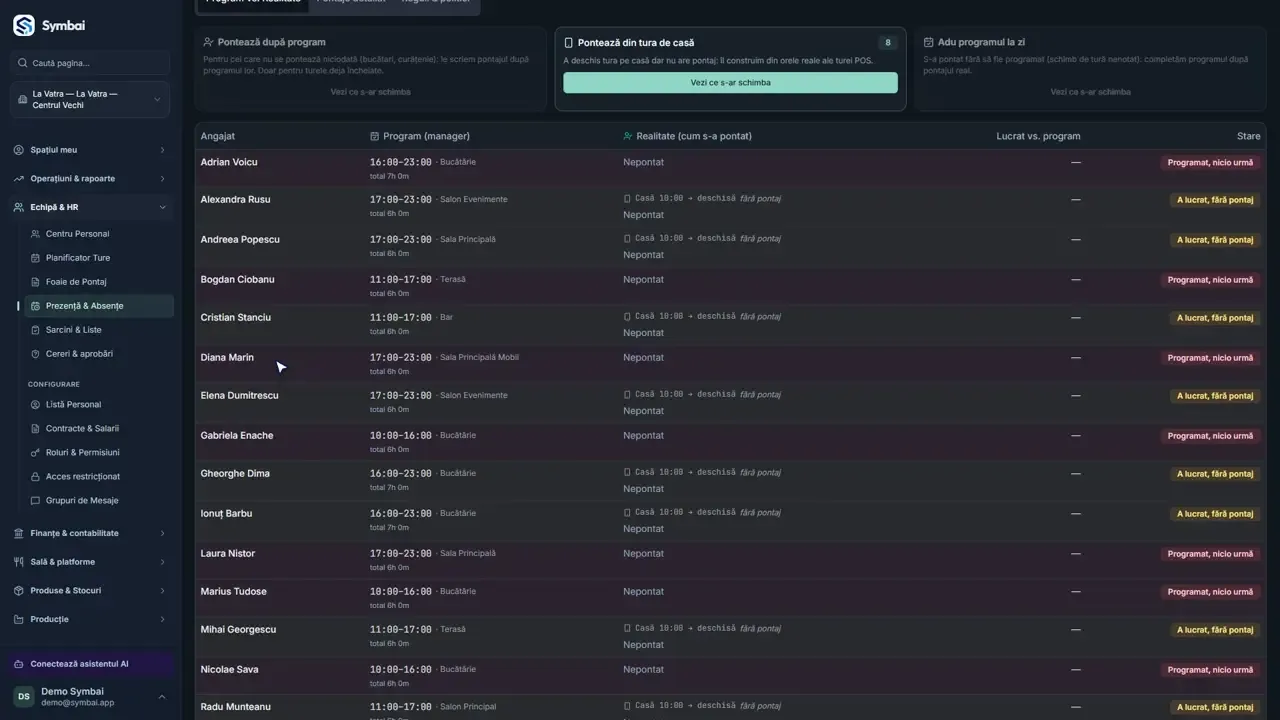This screenshot has width=1280, height=720.
Task: Select Prezență & Absențe menu item
Action: coord(98,306)
